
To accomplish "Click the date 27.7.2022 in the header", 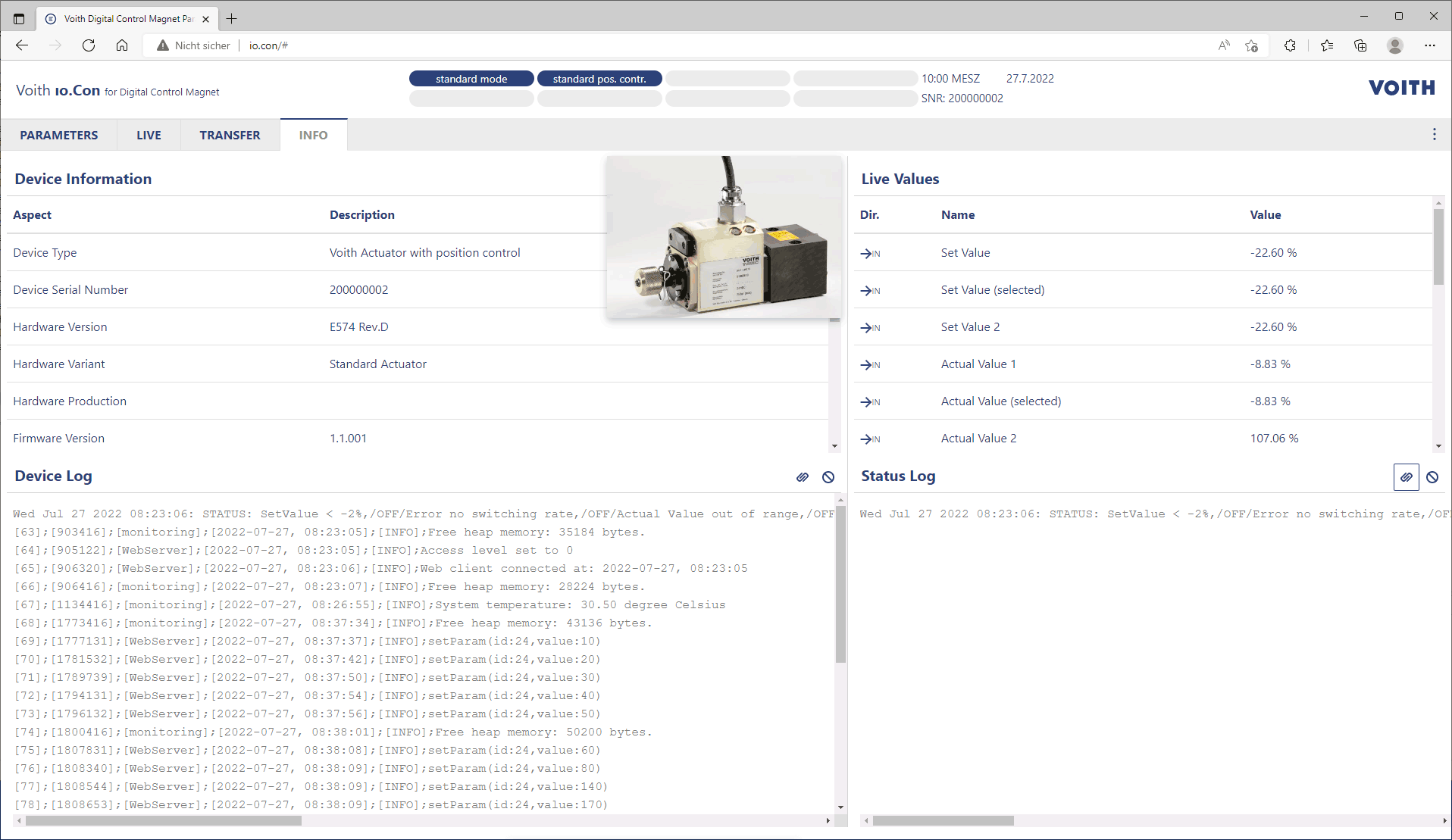I will [x=1029, y=79].
